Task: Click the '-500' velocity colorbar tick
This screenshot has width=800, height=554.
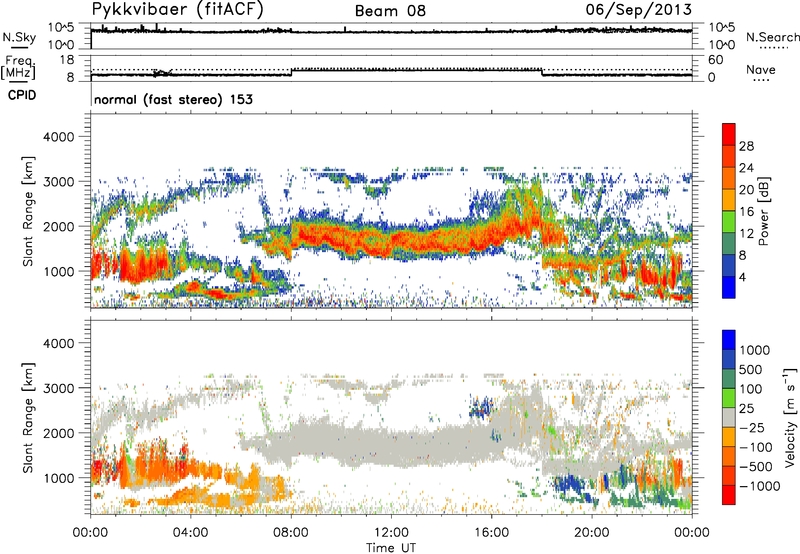Action: pos(756,467)
